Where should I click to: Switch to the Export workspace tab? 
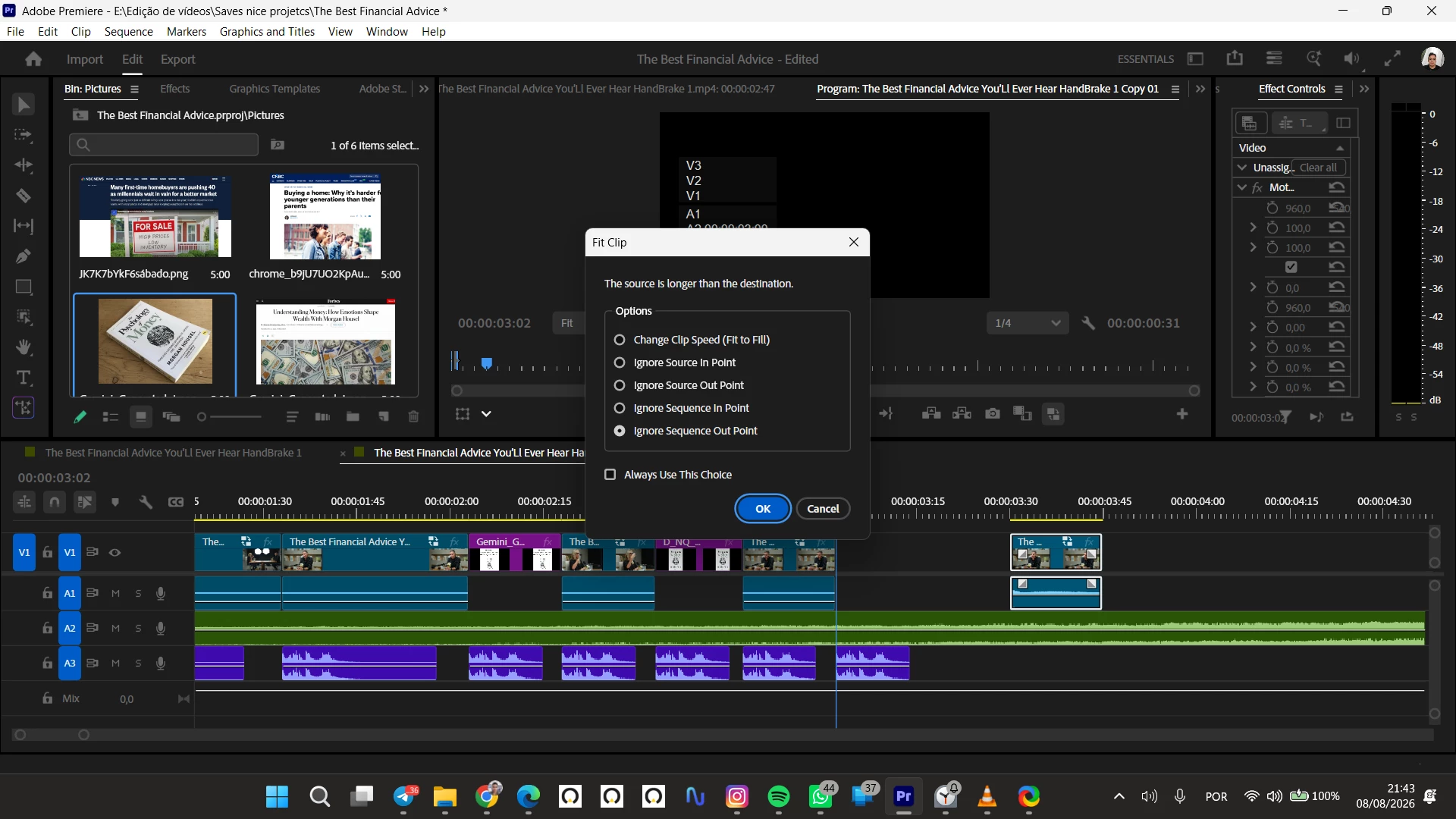[x=177, y=59]
